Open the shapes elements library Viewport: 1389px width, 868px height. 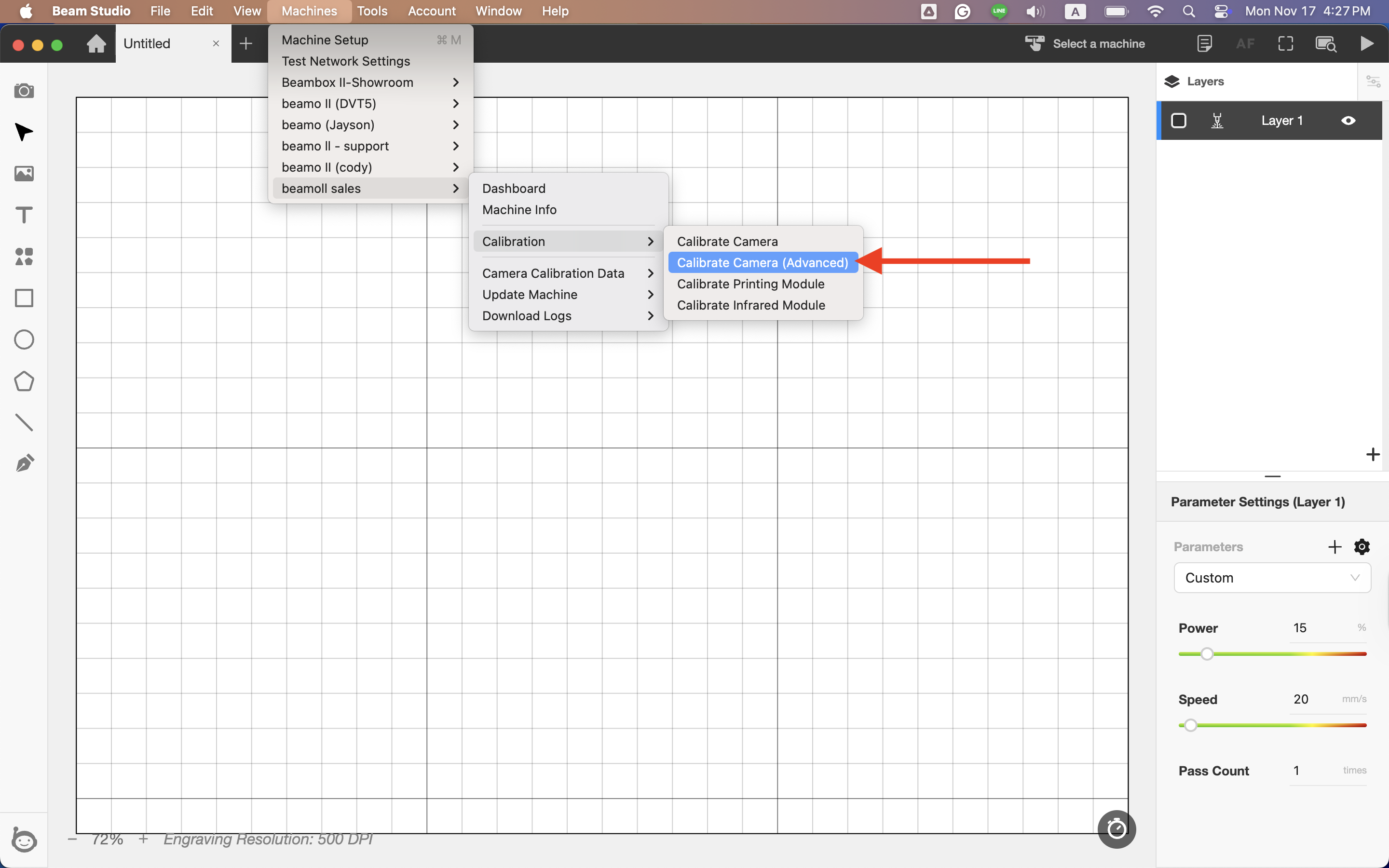click(24, 257)
